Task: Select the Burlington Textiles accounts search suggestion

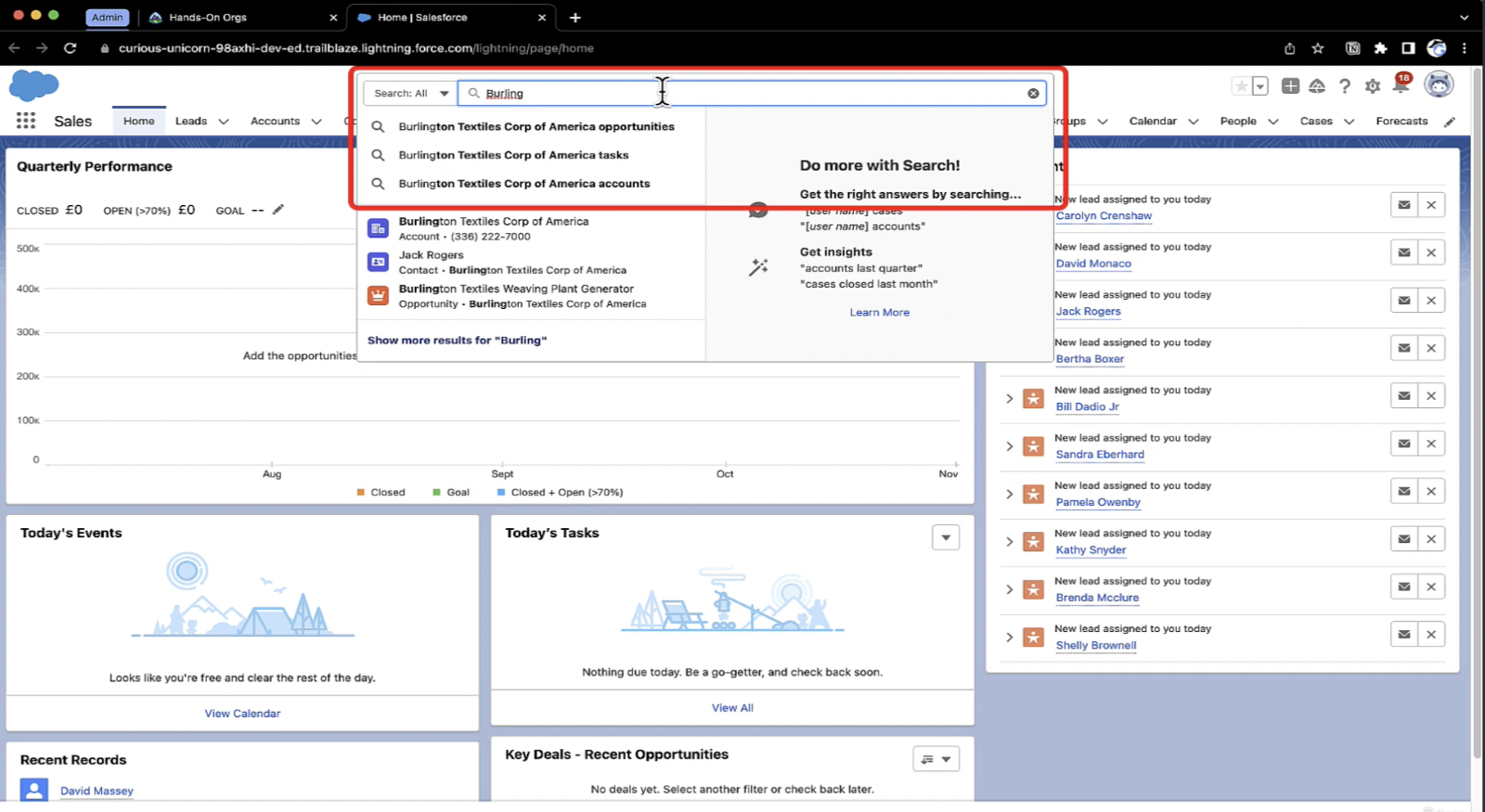Action: click(532, 184)
